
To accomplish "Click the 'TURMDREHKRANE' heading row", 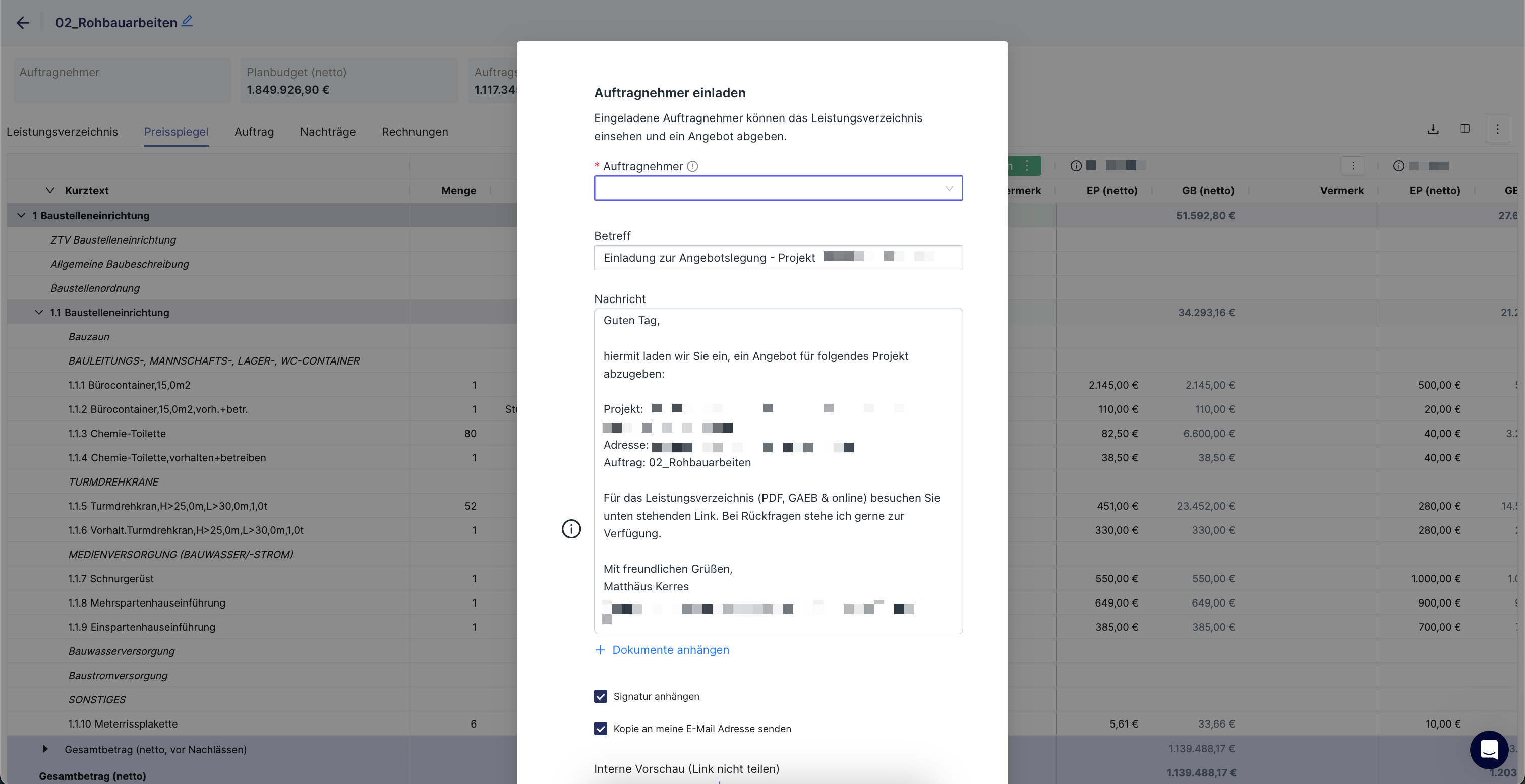I will pyautogui.click(x=262, y=481).
